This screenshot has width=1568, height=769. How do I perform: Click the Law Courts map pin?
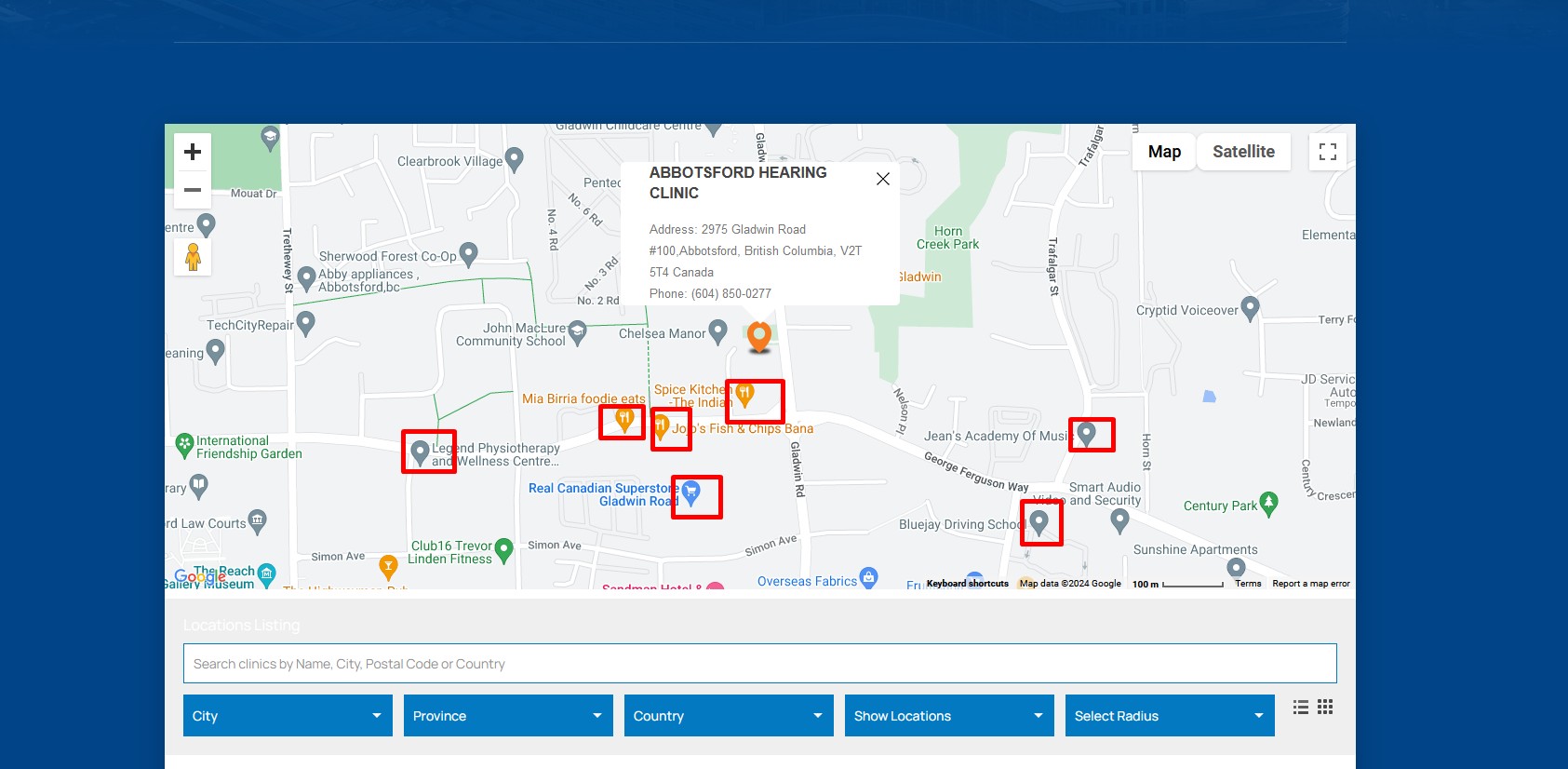[x=258, y=520]
